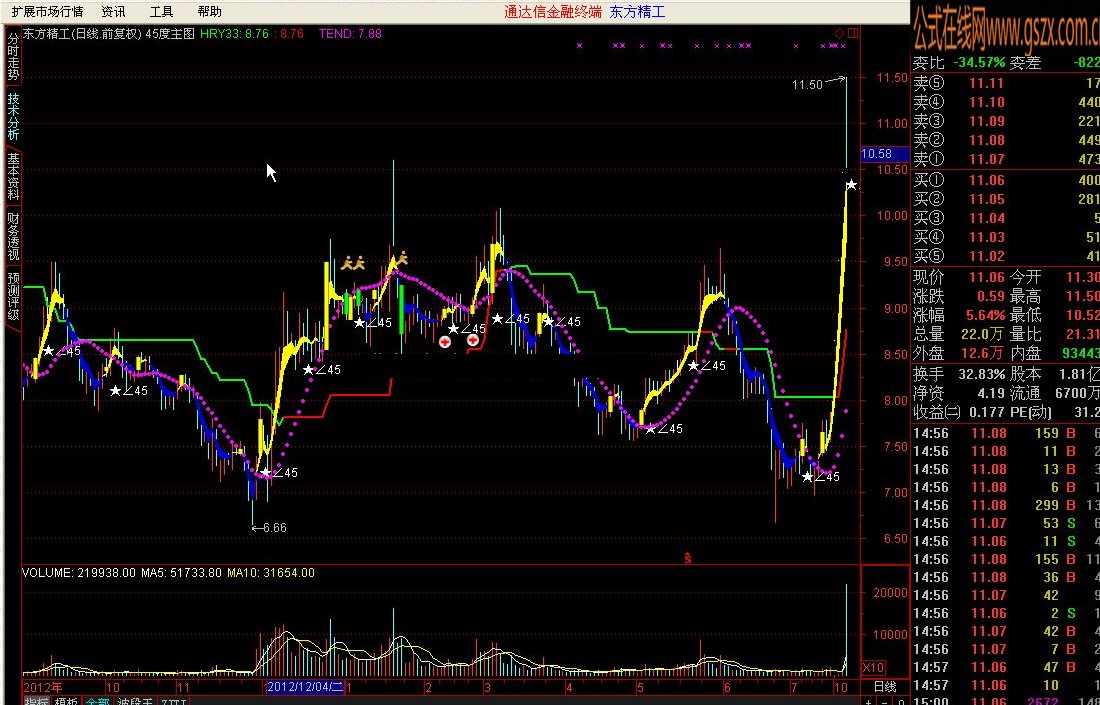1100x705 pixels.
Task: Click the 299 B trade tick row
Action: (x=1006, y=505)
